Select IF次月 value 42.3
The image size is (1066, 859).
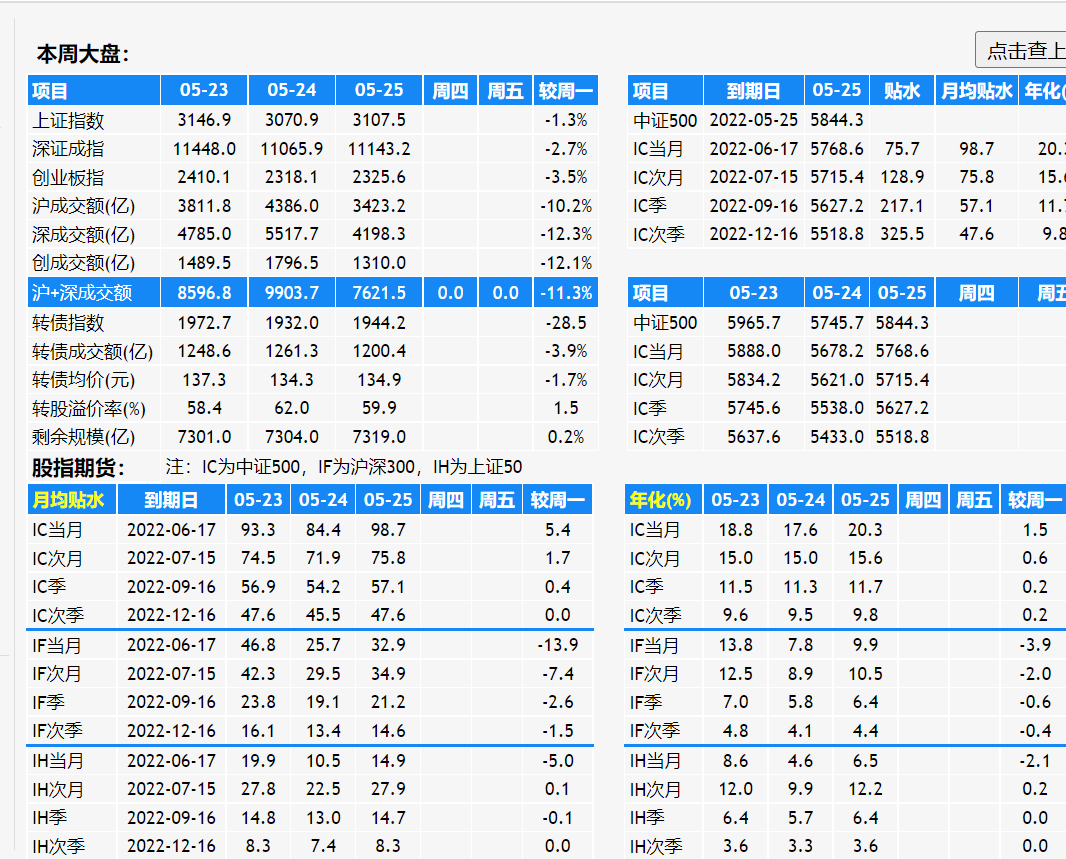pos(258,673)
